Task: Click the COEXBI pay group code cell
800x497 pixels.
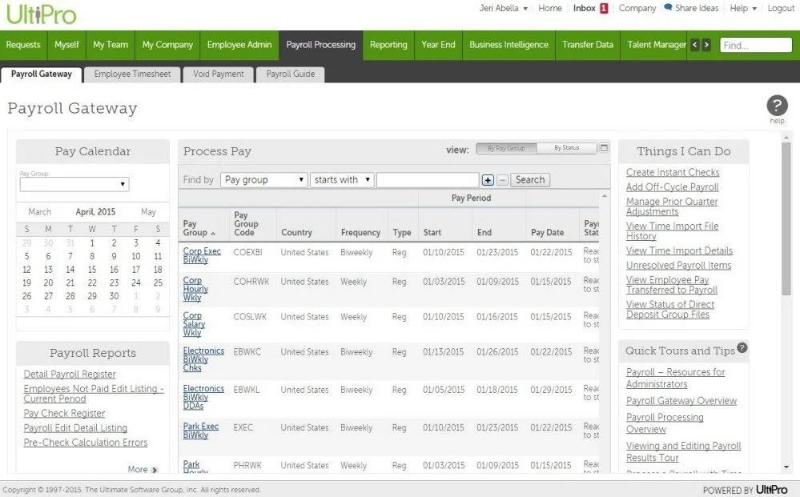Action: pos(247,252)
